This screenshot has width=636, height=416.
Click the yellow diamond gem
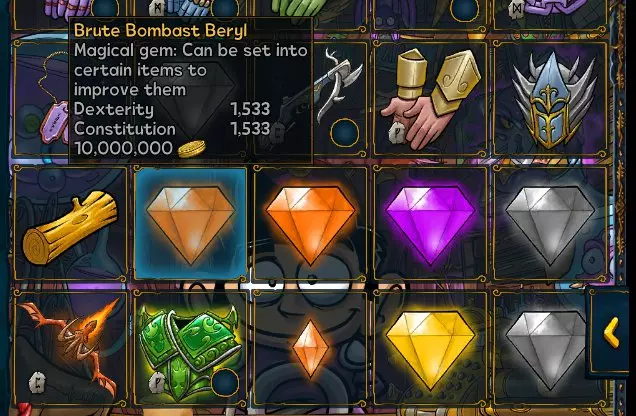pyautogui.click(x=430, y=350)
